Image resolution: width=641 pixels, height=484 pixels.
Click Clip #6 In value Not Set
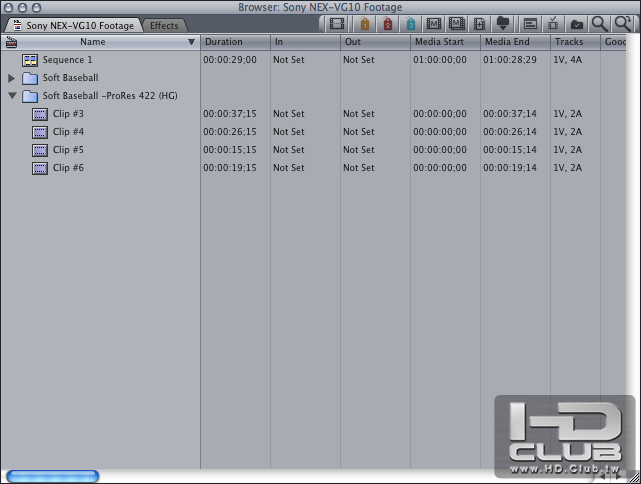pos(289,168)
